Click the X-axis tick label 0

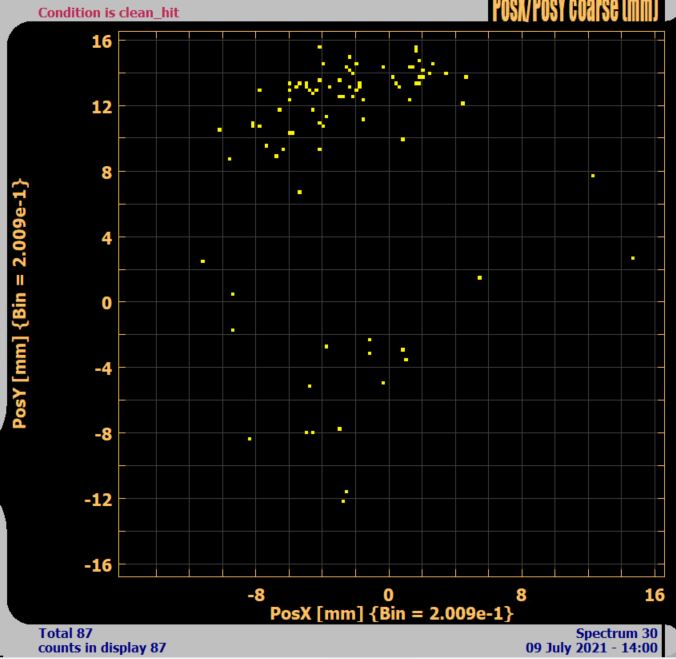(x=388, y=595)
